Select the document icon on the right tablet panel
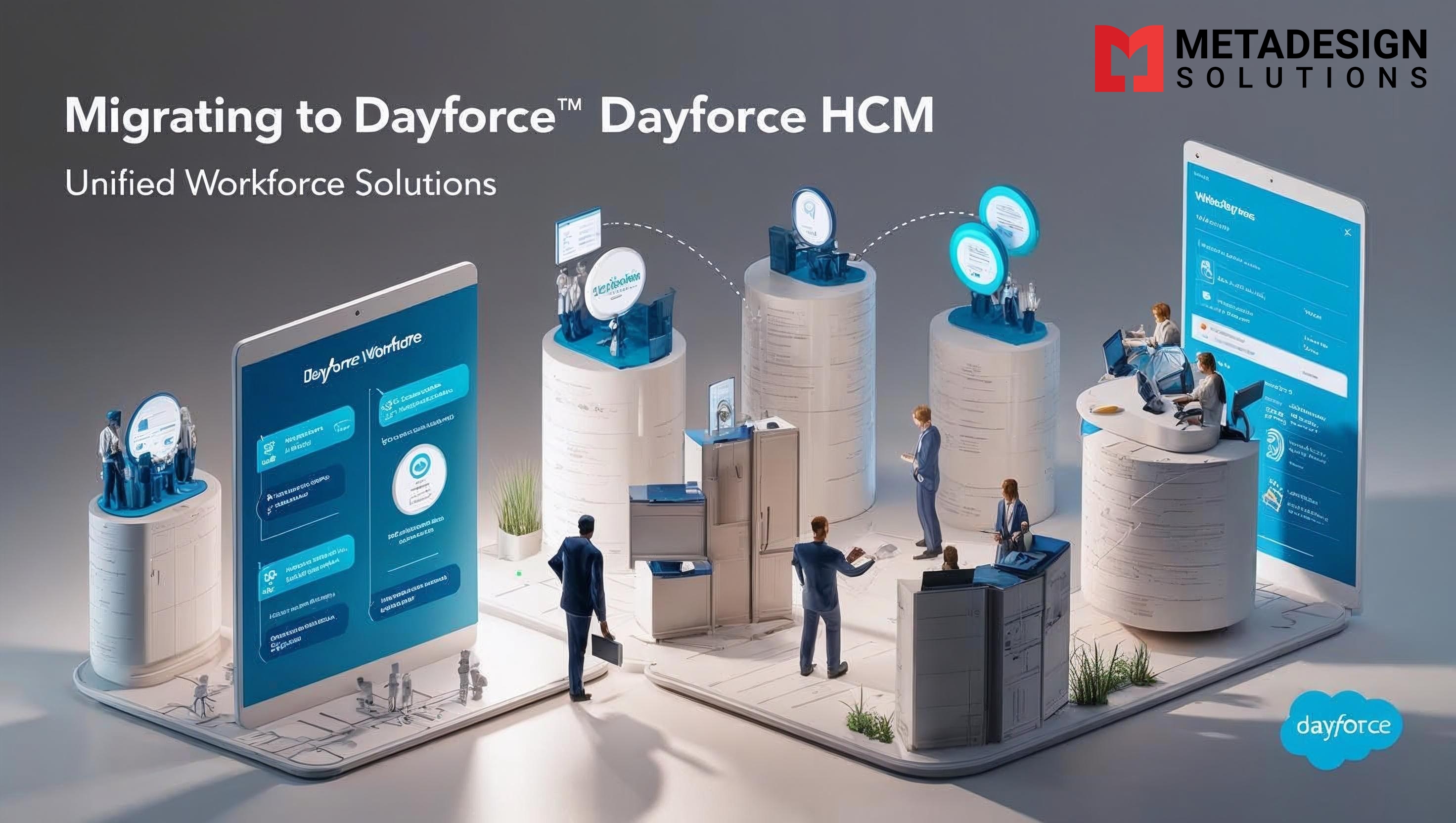The width and height of the screenshot is (1456, 823). [1206, 269]
